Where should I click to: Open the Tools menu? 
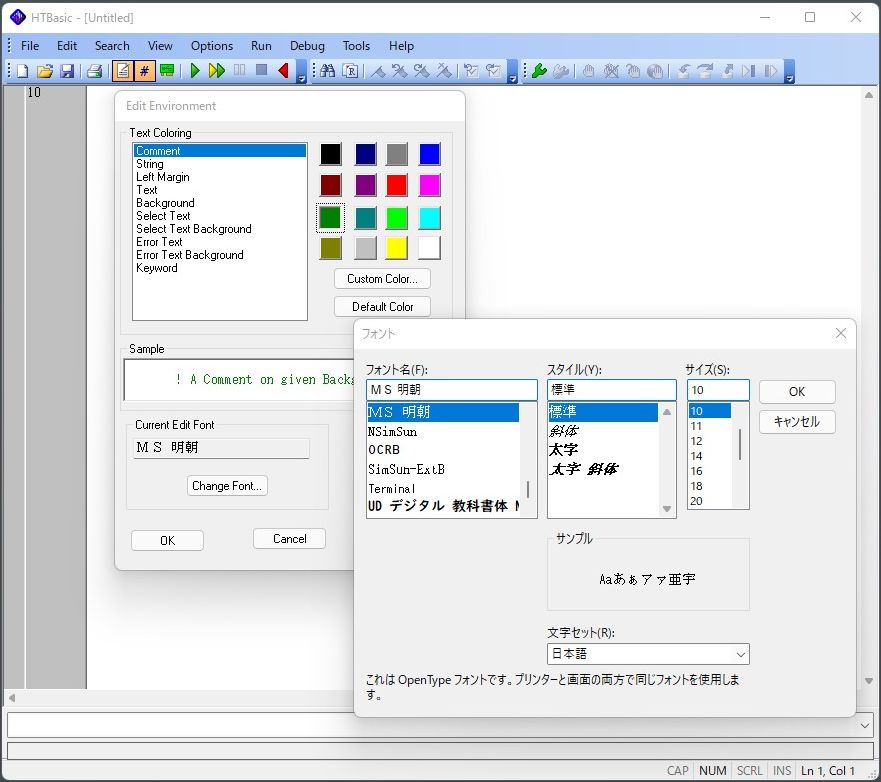point(356,46)
